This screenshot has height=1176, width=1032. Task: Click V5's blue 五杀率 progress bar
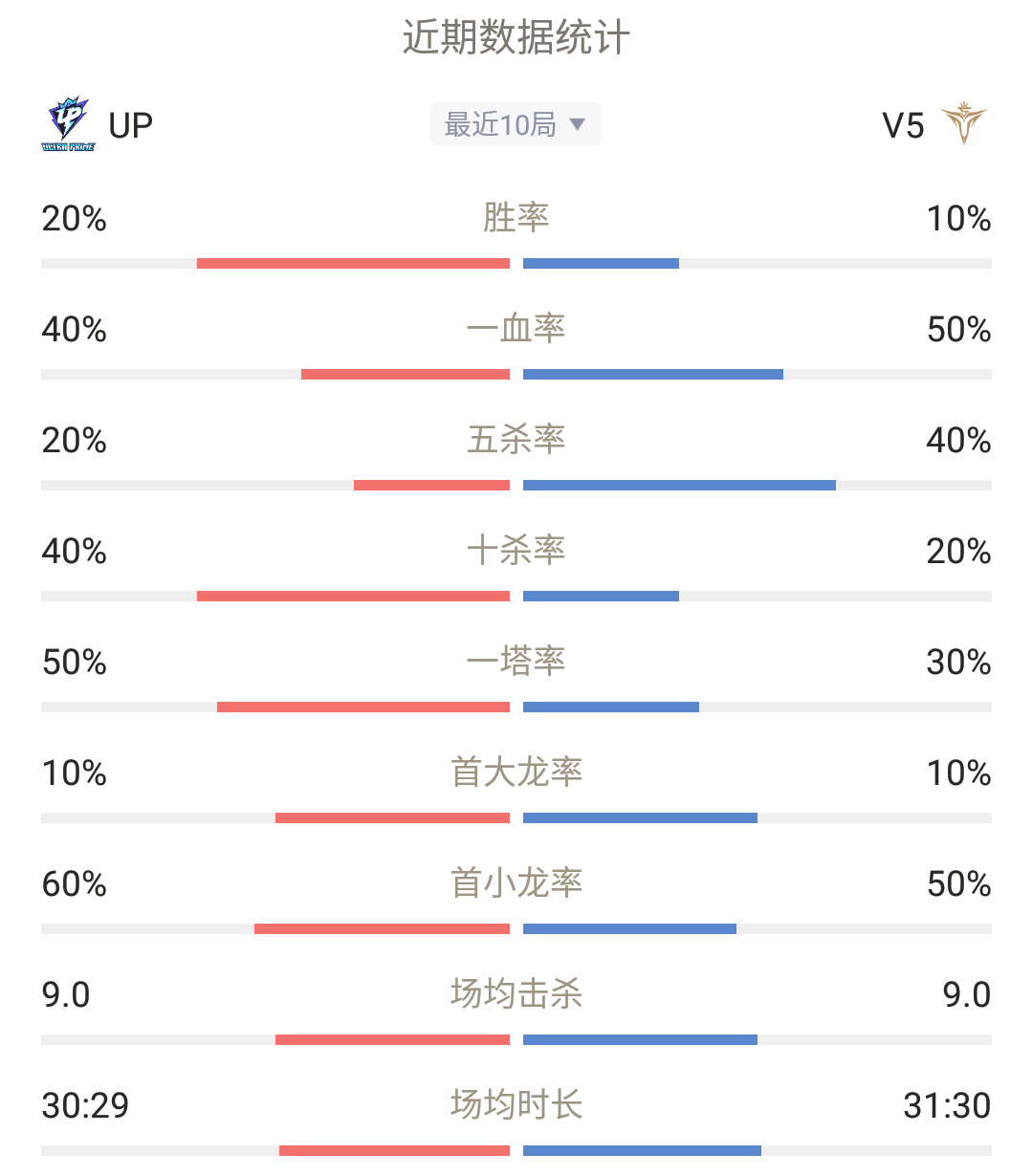679,485
